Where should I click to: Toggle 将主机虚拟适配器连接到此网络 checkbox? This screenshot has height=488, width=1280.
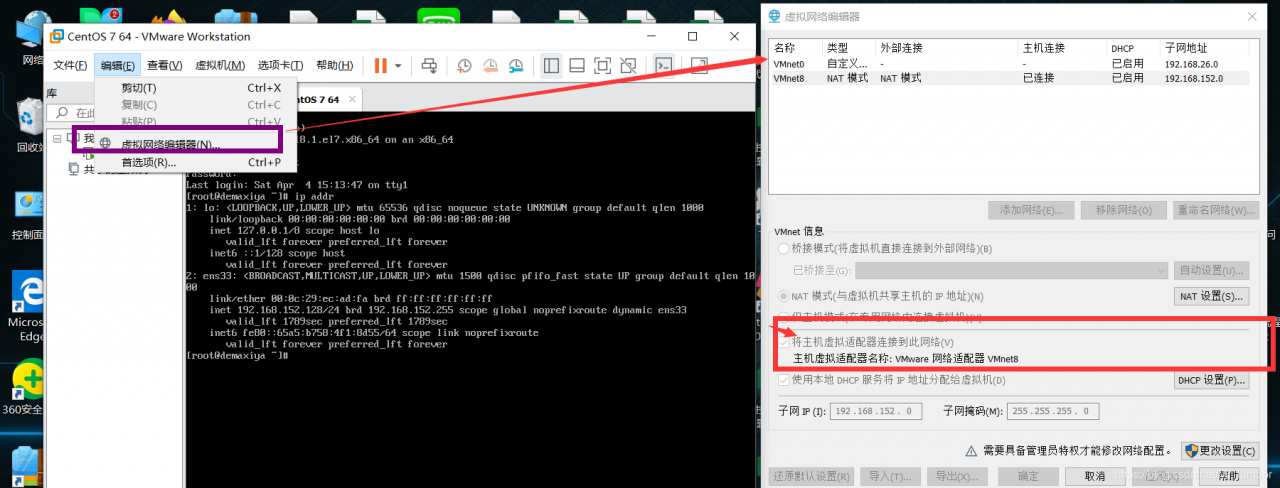coord(784,342)
